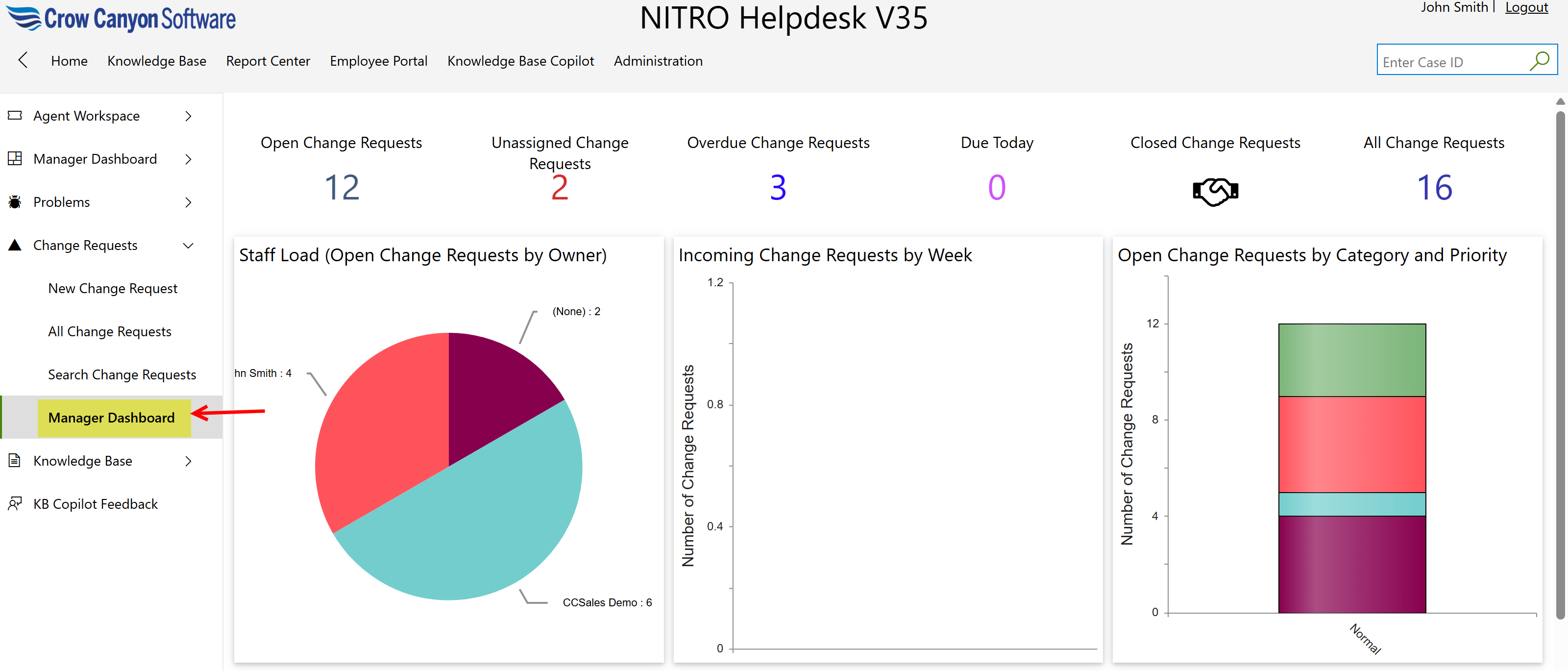1568x671 pixels.
Task: Expand the Problems section chevron
Action: coord(188,202)
